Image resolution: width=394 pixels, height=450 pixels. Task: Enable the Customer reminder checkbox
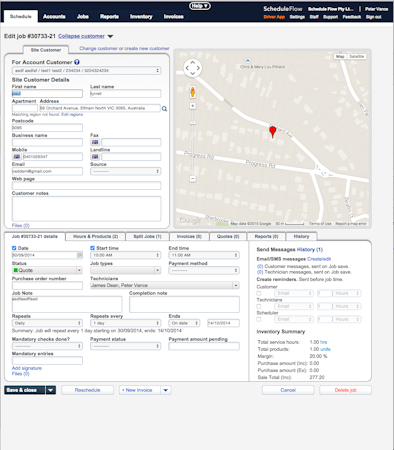pos(259,293)
